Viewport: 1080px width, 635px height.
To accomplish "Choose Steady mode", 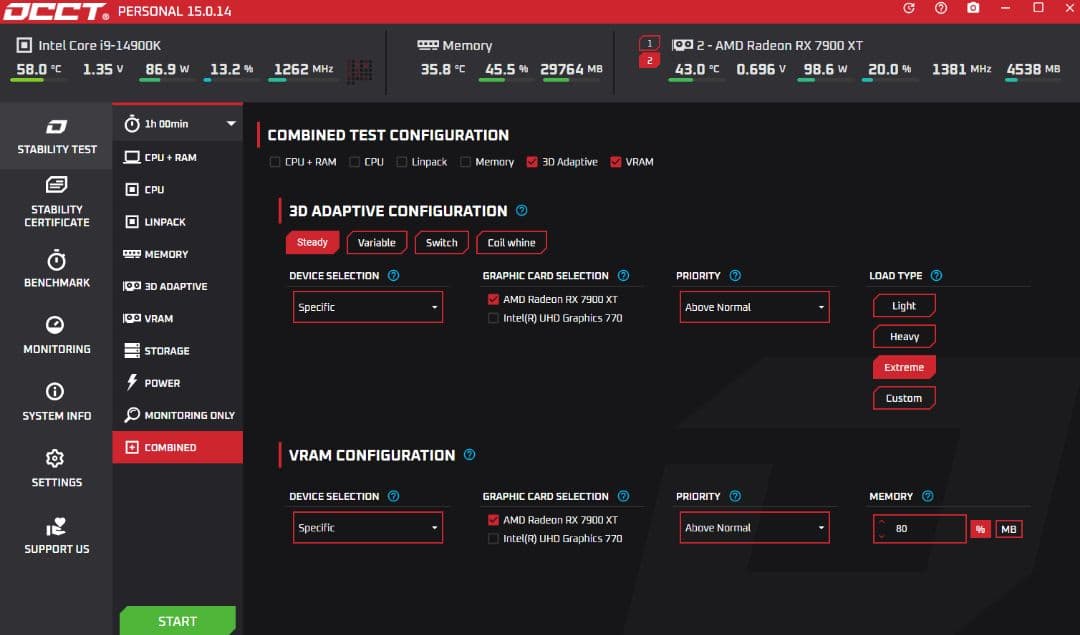I will [x=312, y=242].
